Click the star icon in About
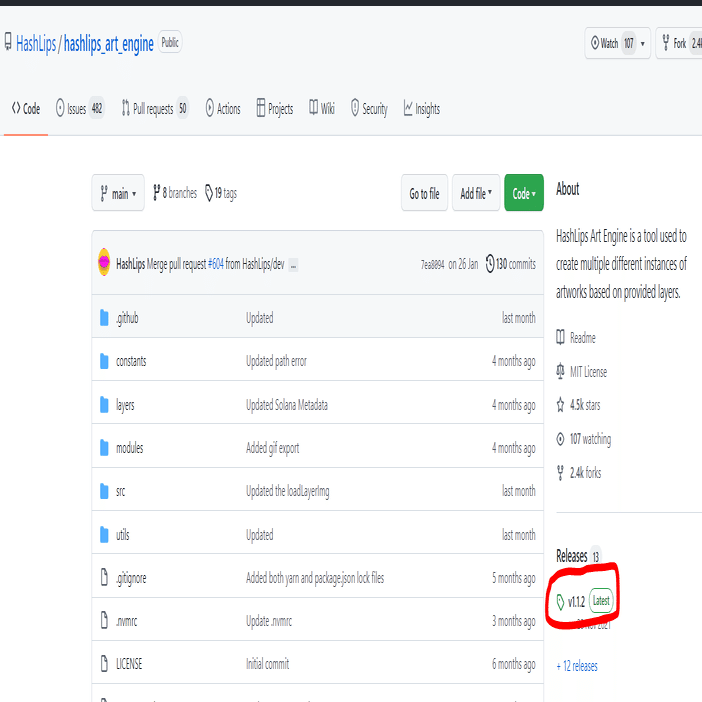The height and width of the screenshot is (702, 702). [560, 405]
